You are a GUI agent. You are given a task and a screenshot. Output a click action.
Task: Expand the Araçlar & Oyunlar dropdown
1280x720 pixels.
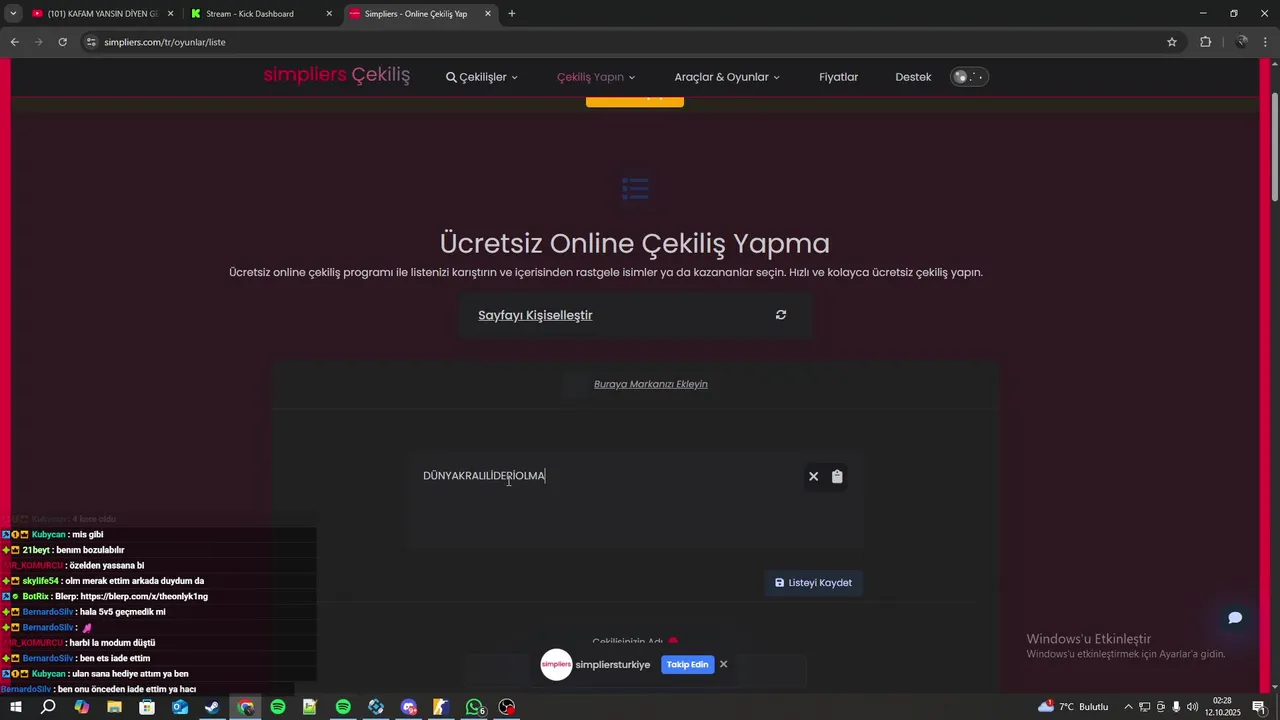[727, 77]
